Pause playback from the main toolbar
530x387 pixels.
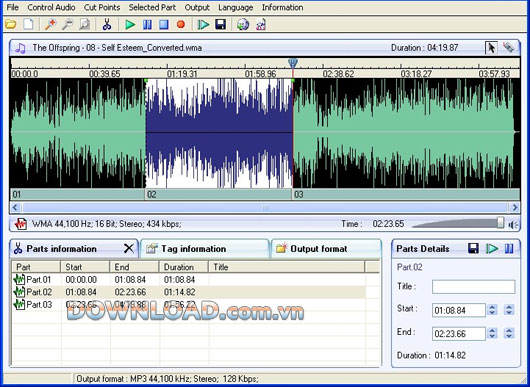(147, 24)
